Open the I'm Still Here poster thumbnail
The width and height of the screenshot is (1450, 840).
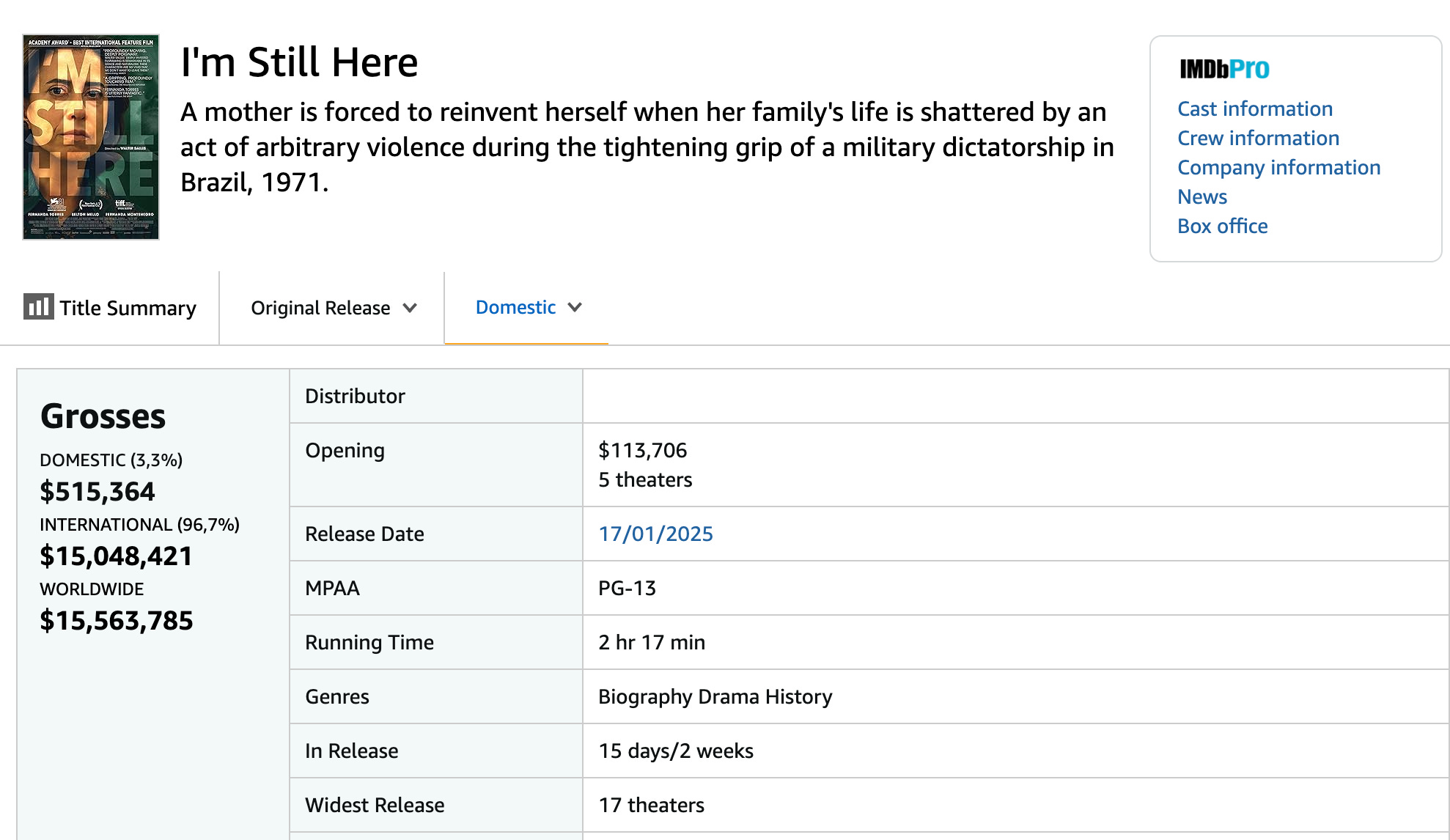coord(91,137)
